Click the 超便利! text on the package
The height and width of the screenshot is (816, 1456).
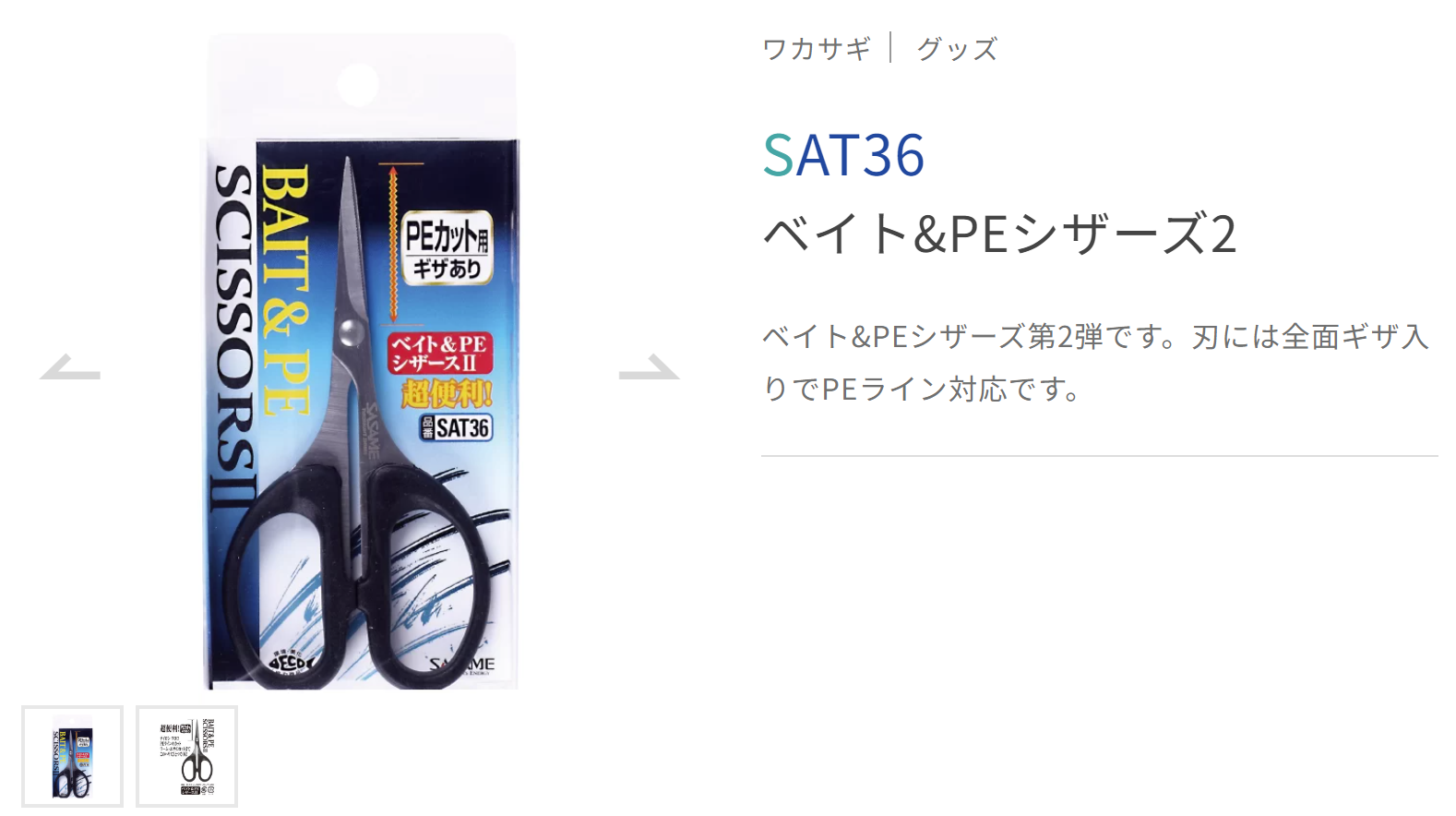pos(448,393)
